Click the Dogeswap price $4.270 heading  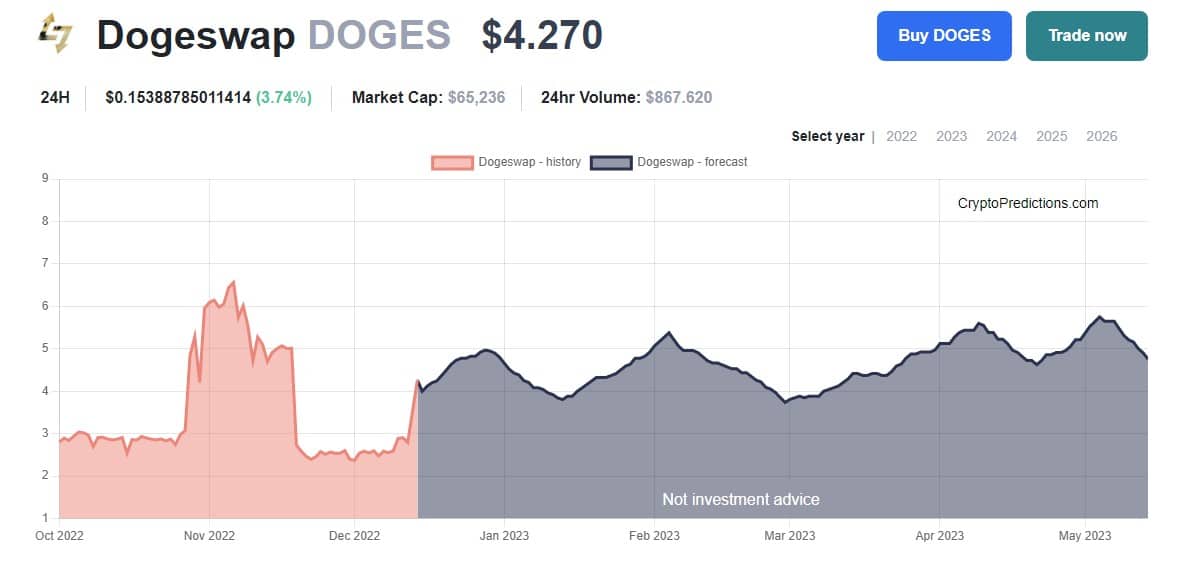[x=541, y=35]
